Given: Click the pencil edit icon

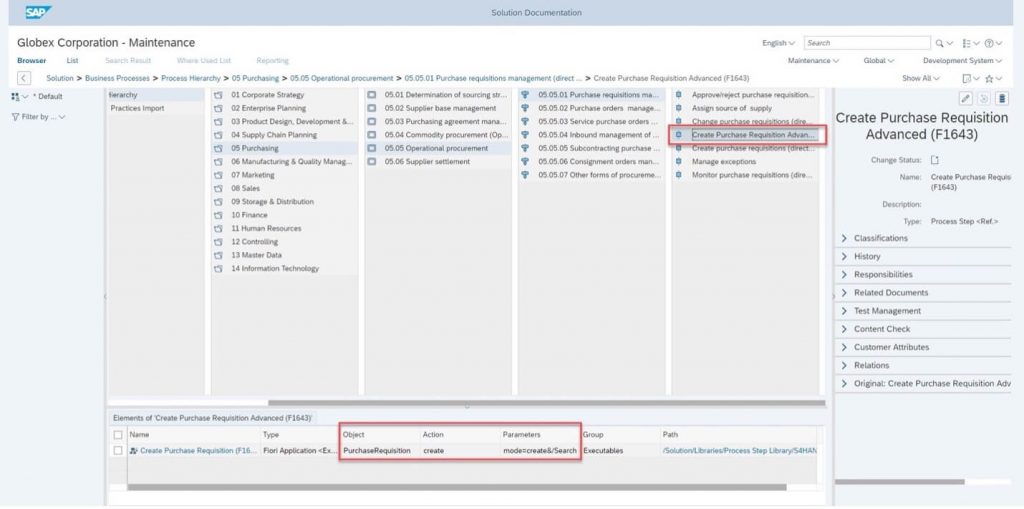Looking at the screenshot, I should pos(965,98).
